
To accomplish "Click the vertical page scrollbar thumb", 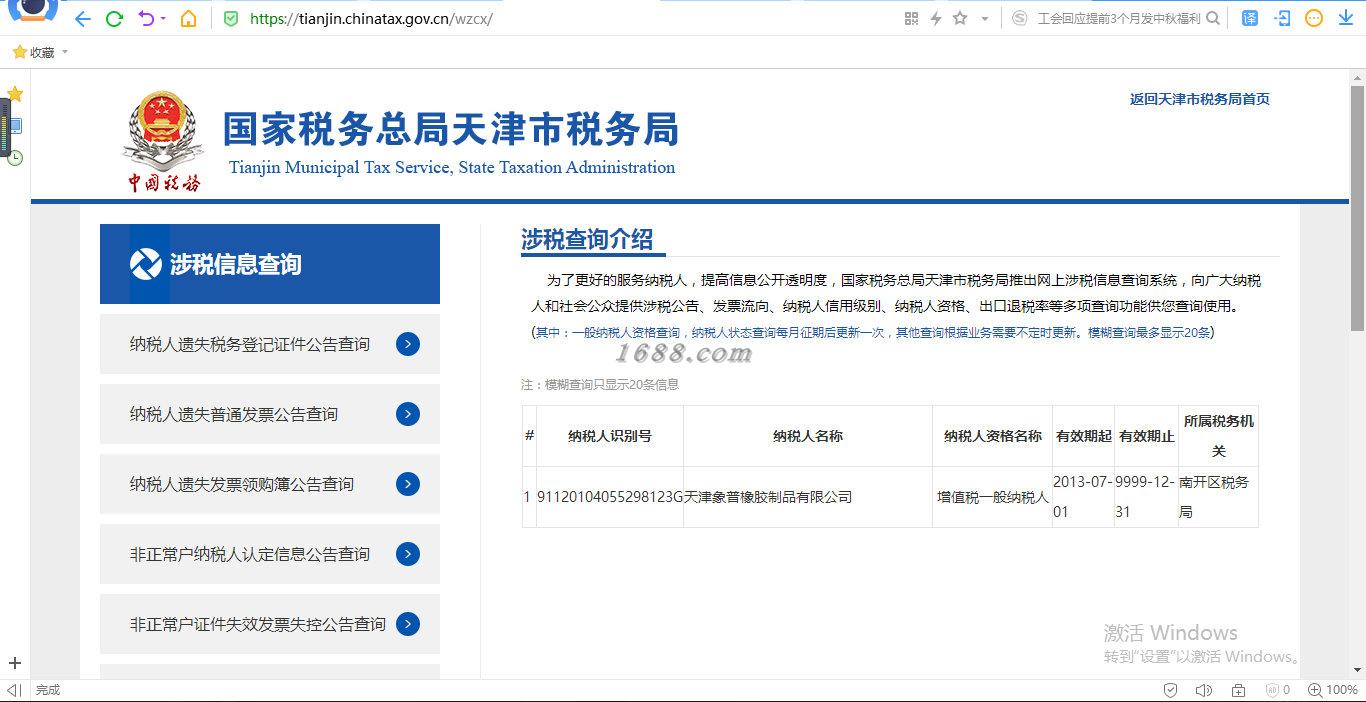I will pyautogui.click(x=1358, y=207).
